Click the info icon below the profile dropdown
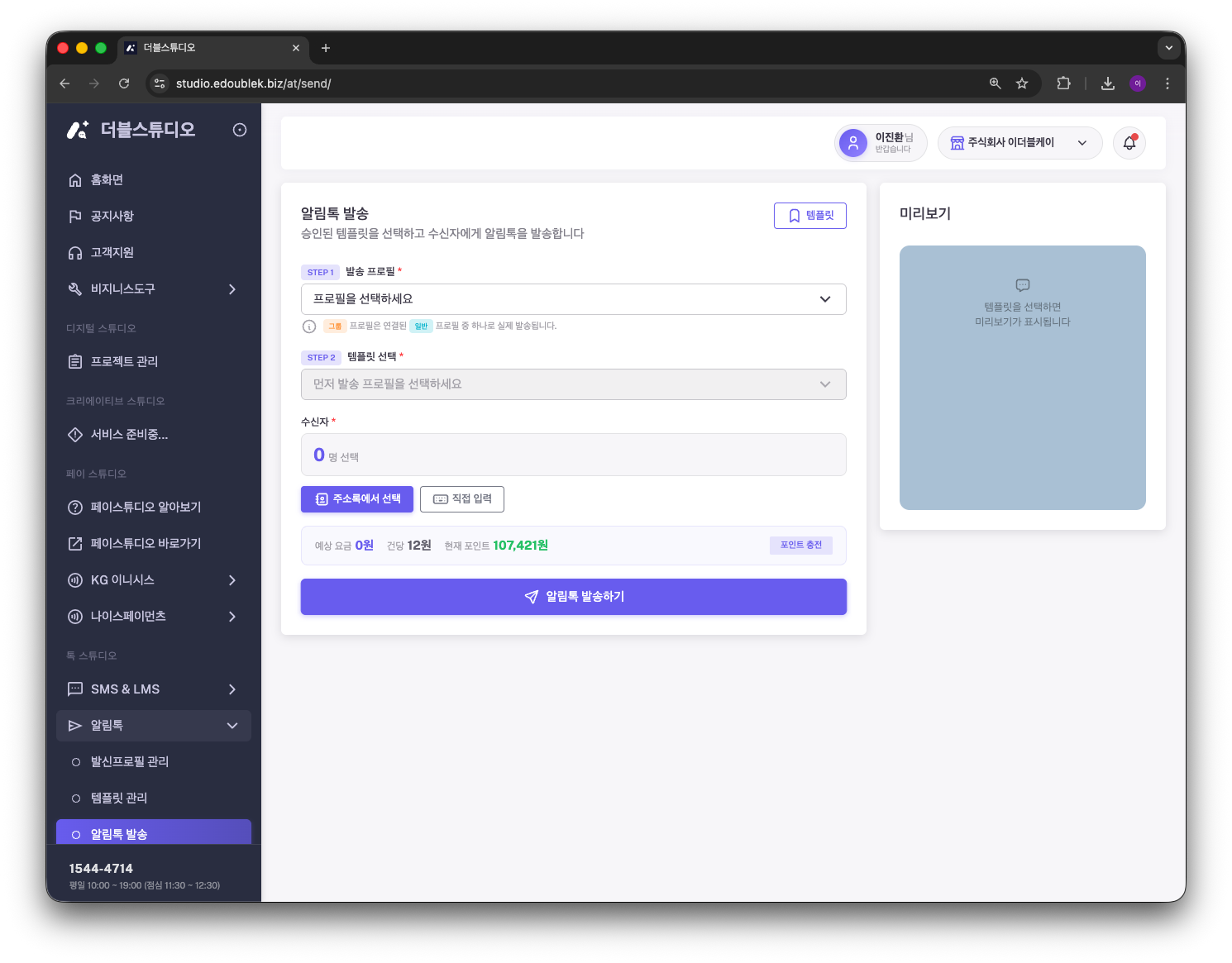The image size is (1232, 963). click(x=309, y=327)
